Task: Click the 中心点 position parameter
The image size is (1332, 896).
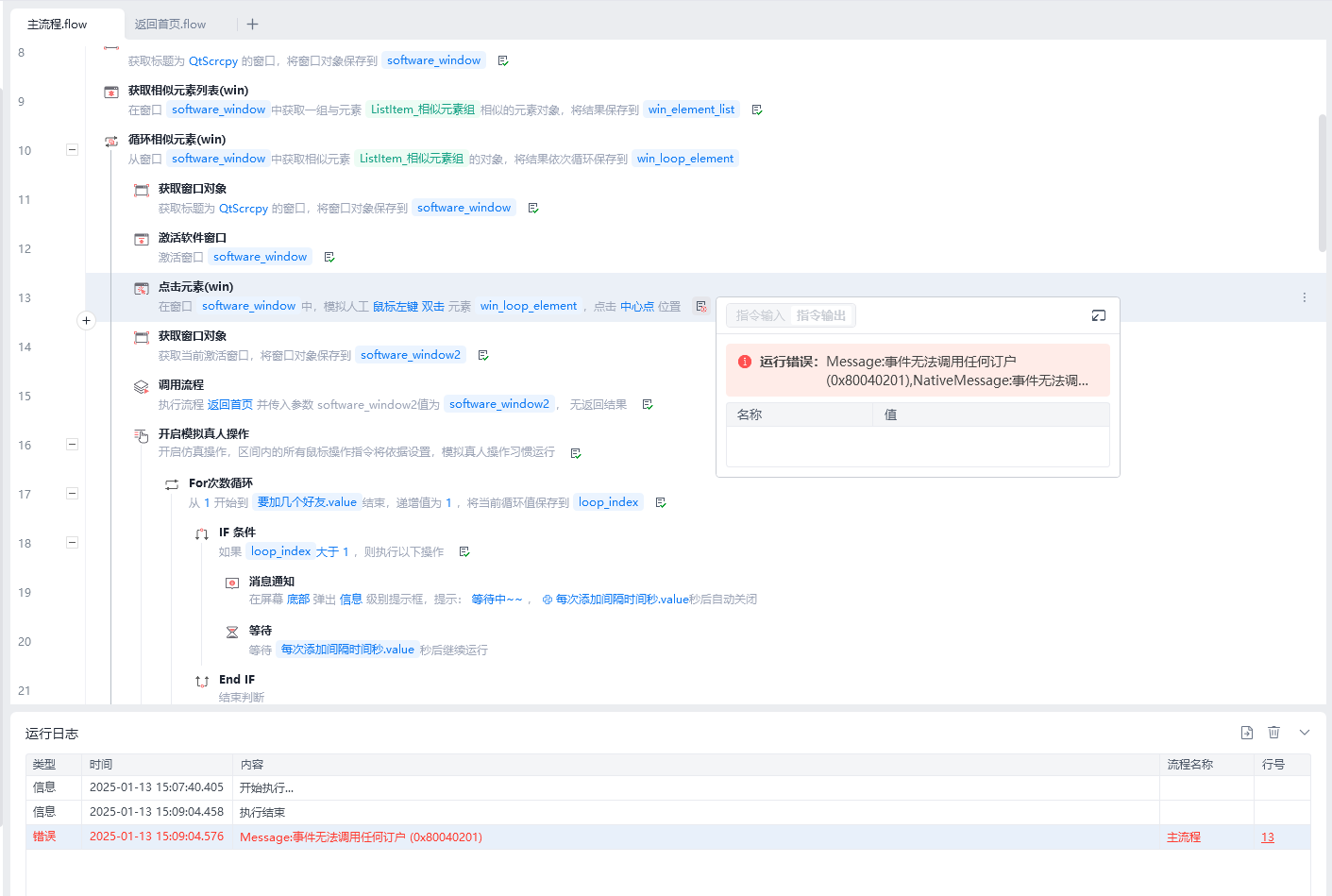Action: click(637, 307)
